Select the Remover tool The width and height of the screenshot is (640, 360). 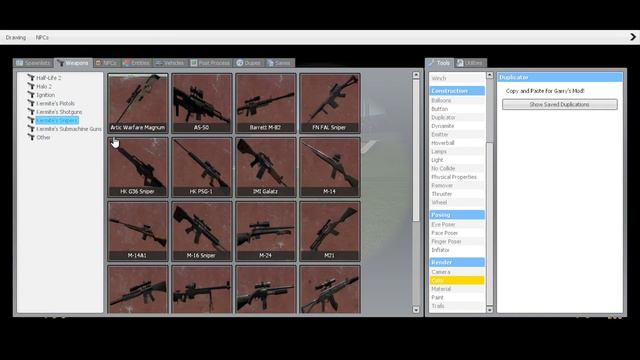[x=457, y=185]
